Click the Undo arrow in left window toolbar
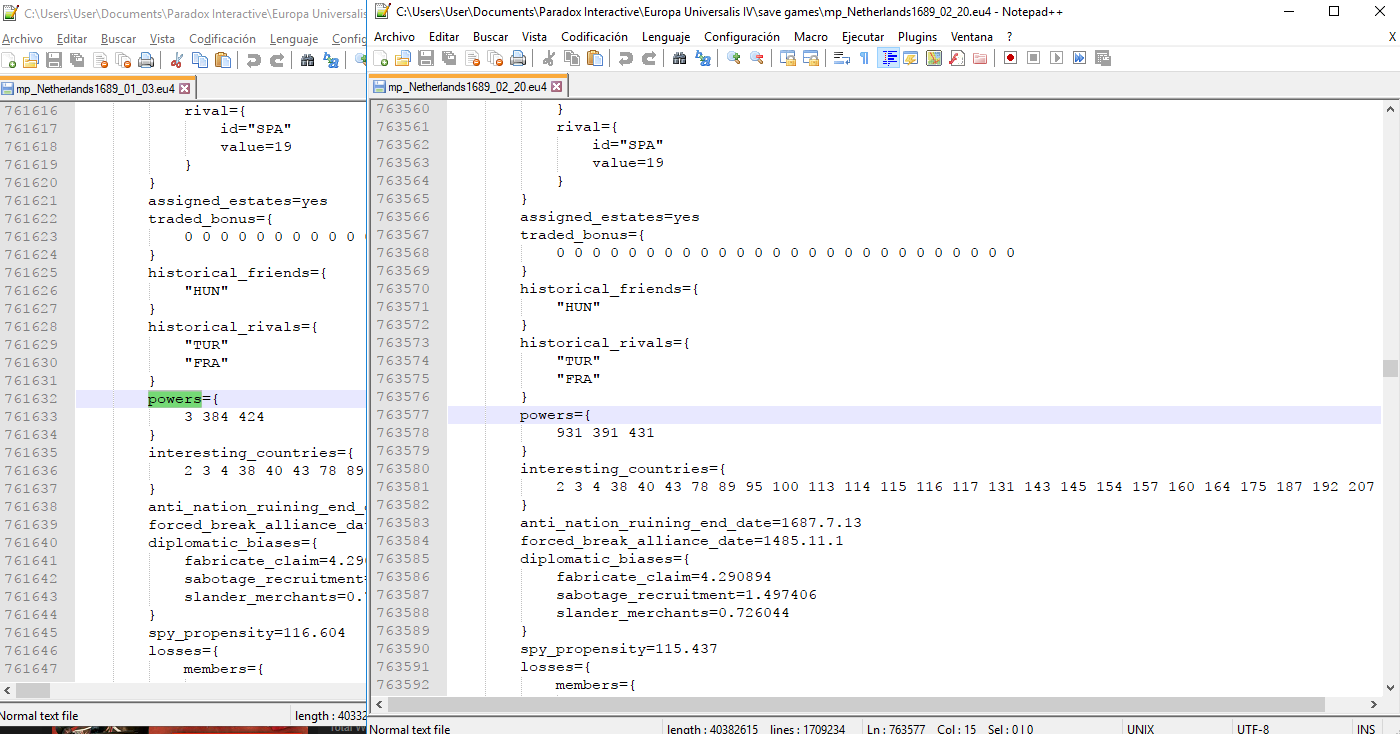This screenshot has width=1400, height=734. point(253,60)
